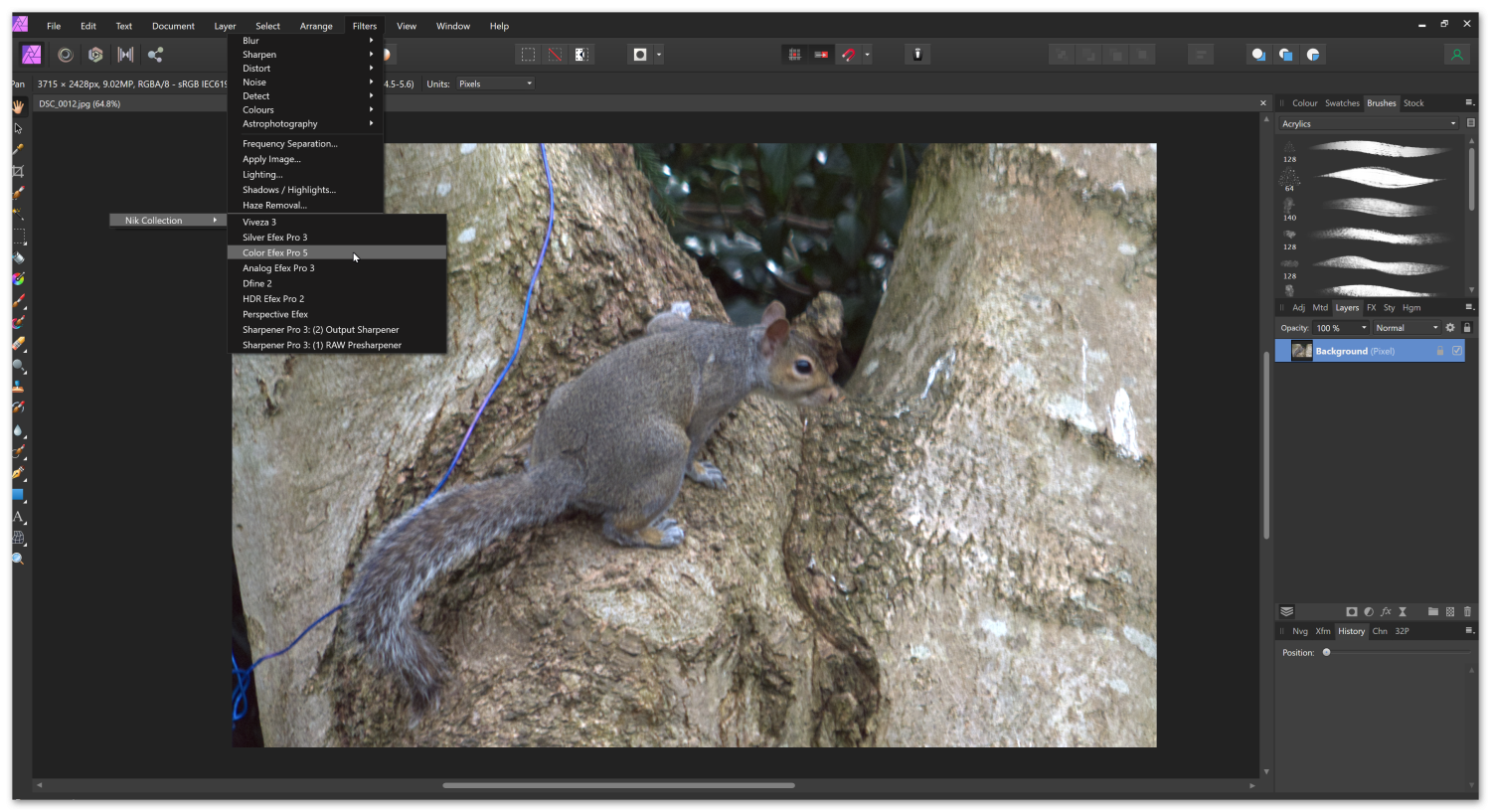Open brush category Acrylics dropdown

click(x=1369, y=124)
